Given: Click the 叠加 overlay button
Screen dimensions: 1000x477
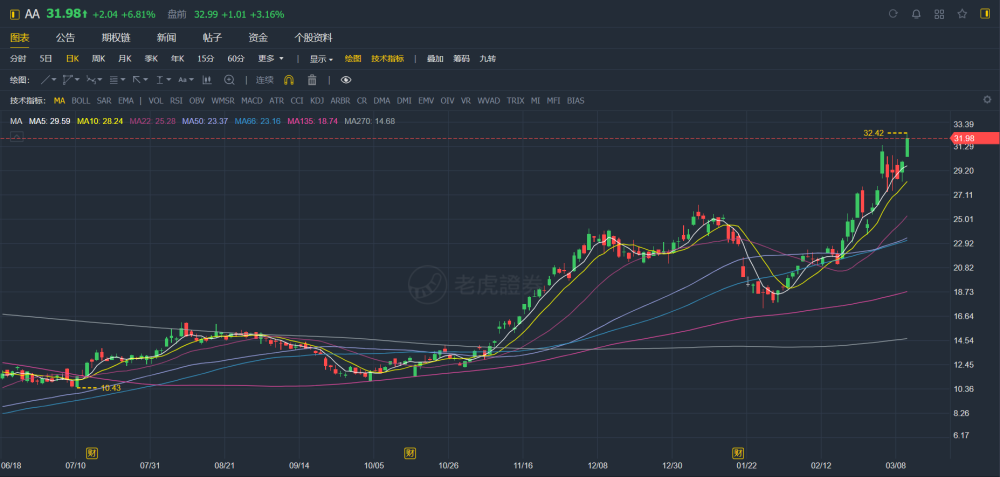Looking at the screenshot, I should pos(435,59).
